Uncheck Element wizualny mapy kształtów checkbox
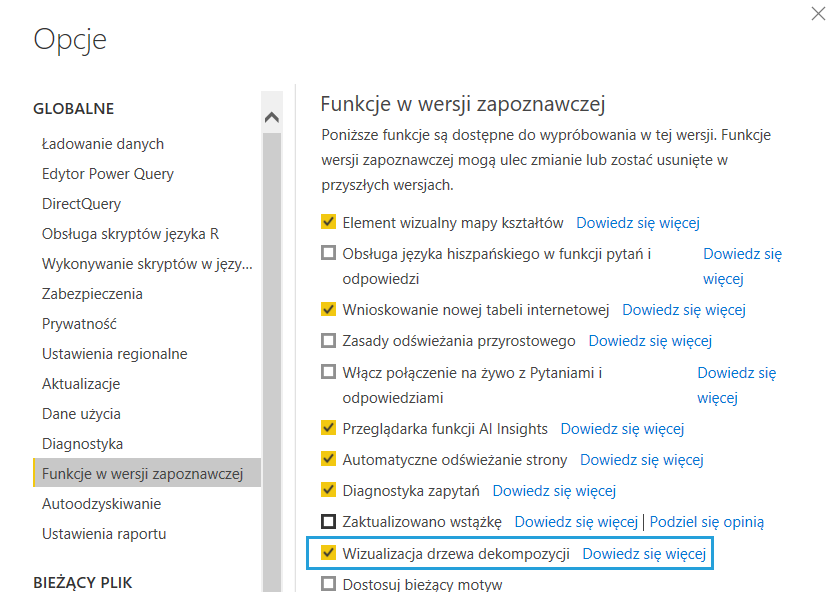This screenshot has width=836, height=592. (328, 222)
